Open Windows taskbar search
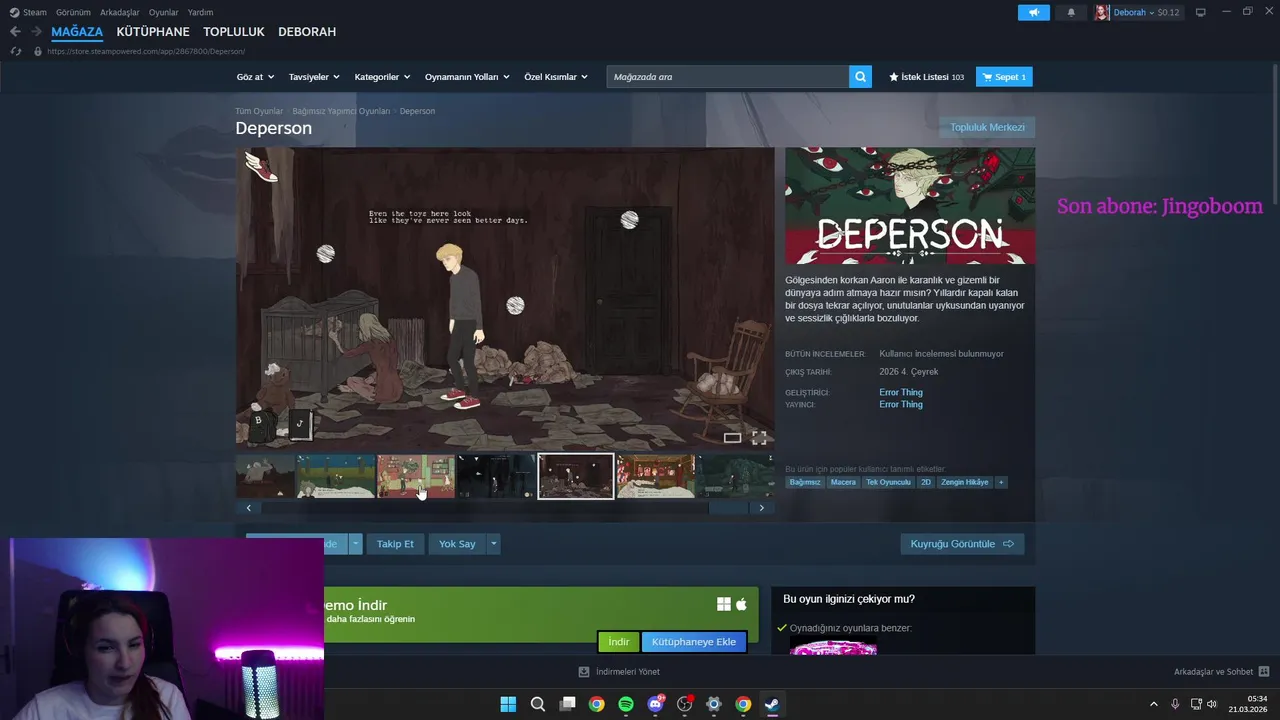Screen dimensions: 1280x720 pyautogui.click(x=538, y=704)
